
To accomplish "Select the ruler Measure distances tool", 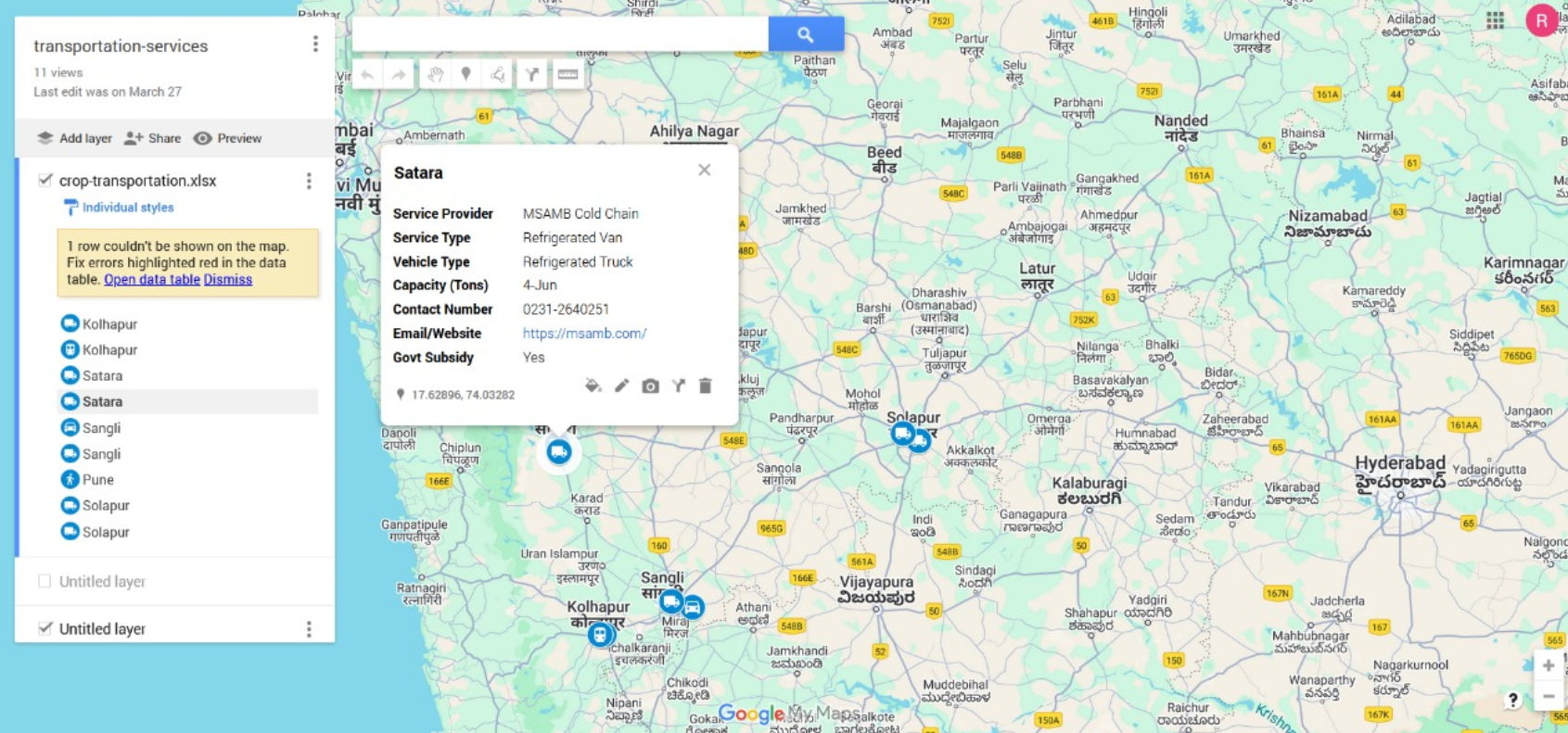I will click(x=567, y=74).
